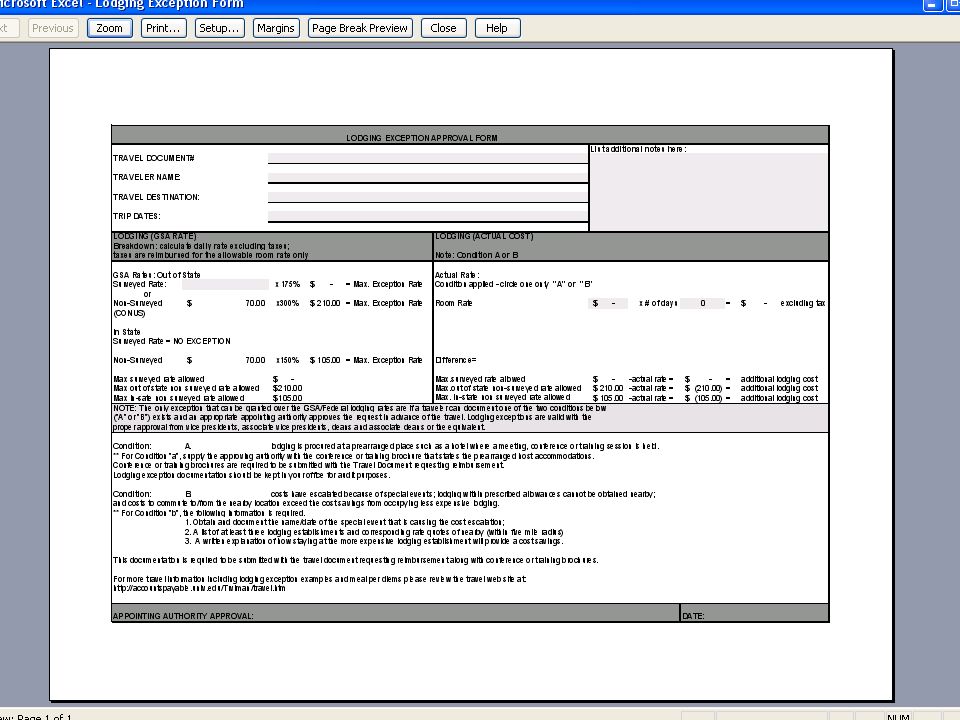Select the shaded field beside TRAVELER NAME

click(x=428, y=177)
